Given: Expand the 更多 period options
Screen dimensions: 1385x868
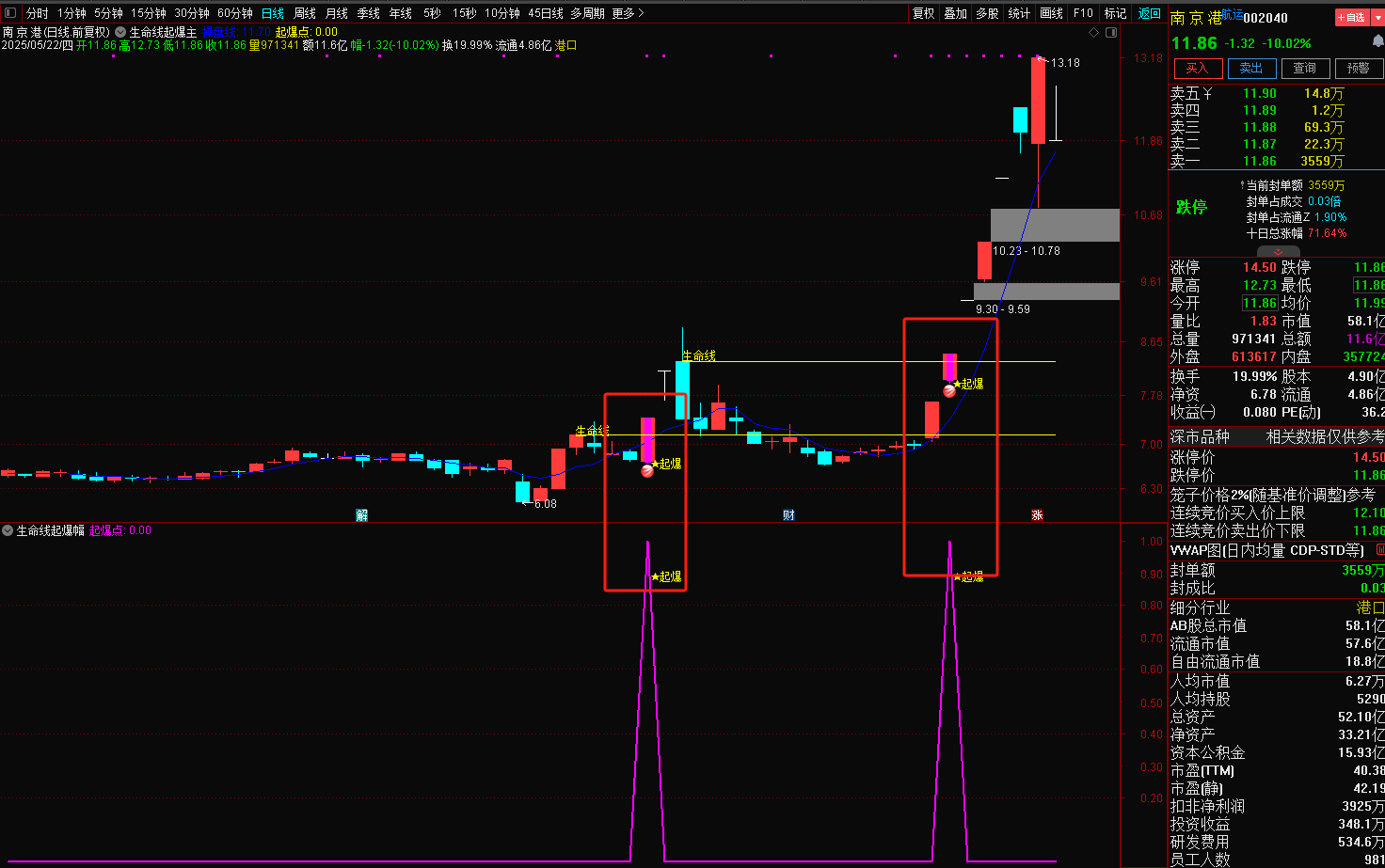Looking at the screenshot, I should tap(628, 13).
